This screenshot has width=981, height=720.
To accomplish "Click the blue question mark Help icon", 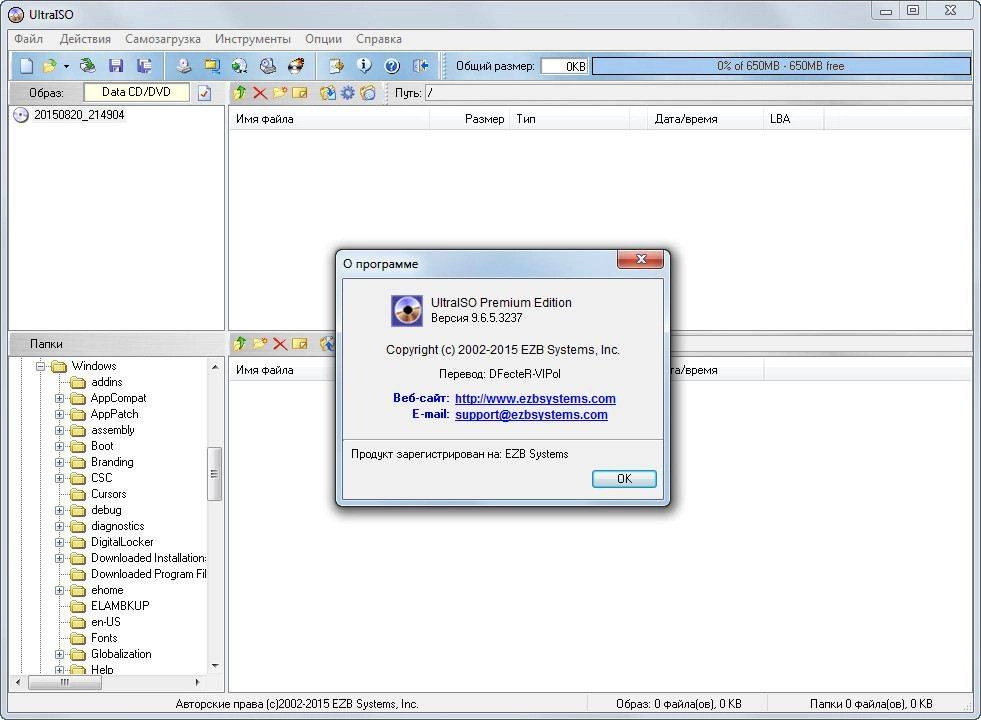I will tap(392, 66).
